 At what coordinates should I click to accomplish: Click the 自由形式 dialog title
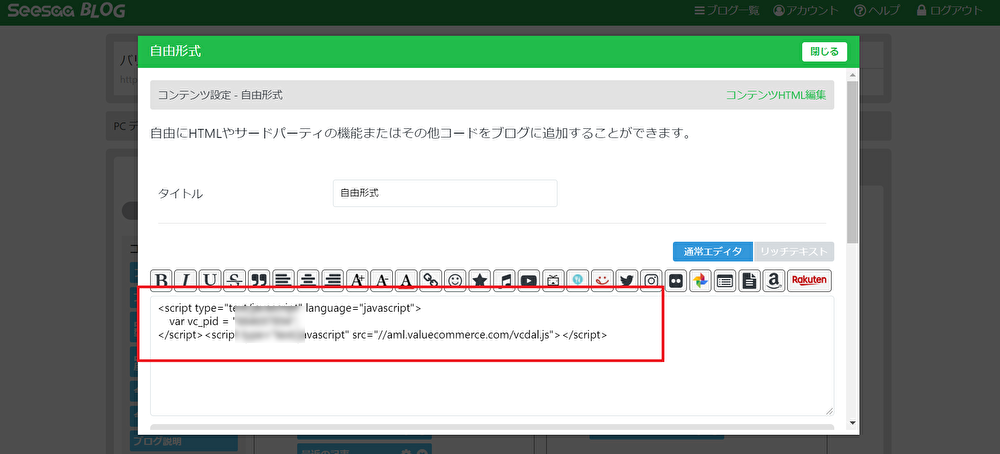point(175,52)
